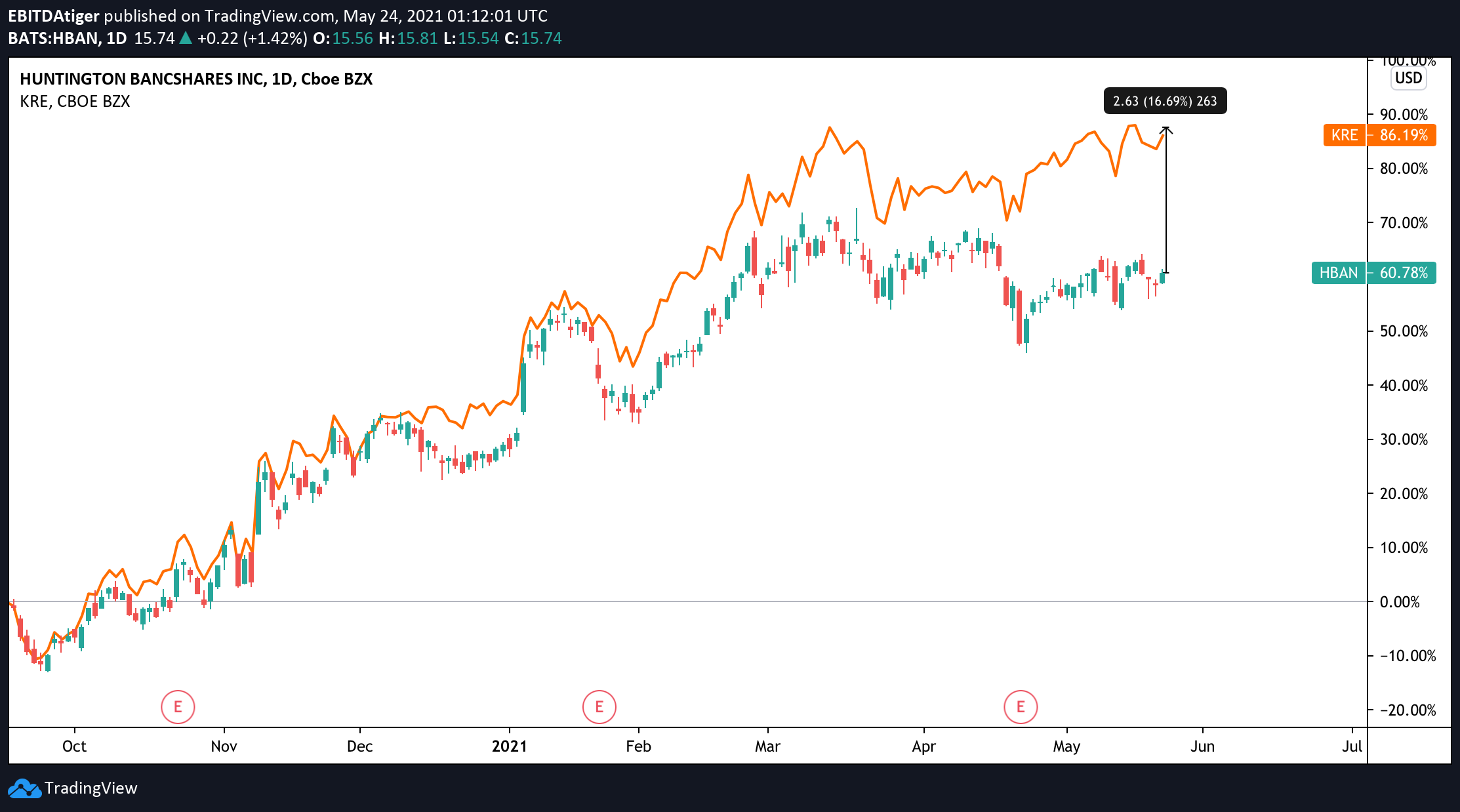
Task: Click the Mar label on time axis
Action: pos(767,746)
